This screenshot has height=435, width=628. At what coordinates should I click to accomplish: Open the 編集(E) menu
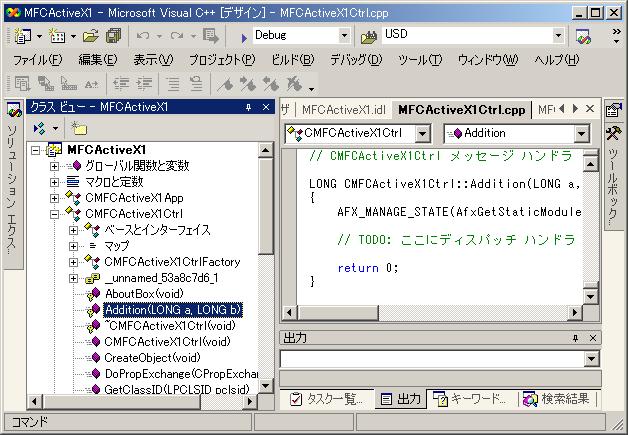tap(98, 60)
